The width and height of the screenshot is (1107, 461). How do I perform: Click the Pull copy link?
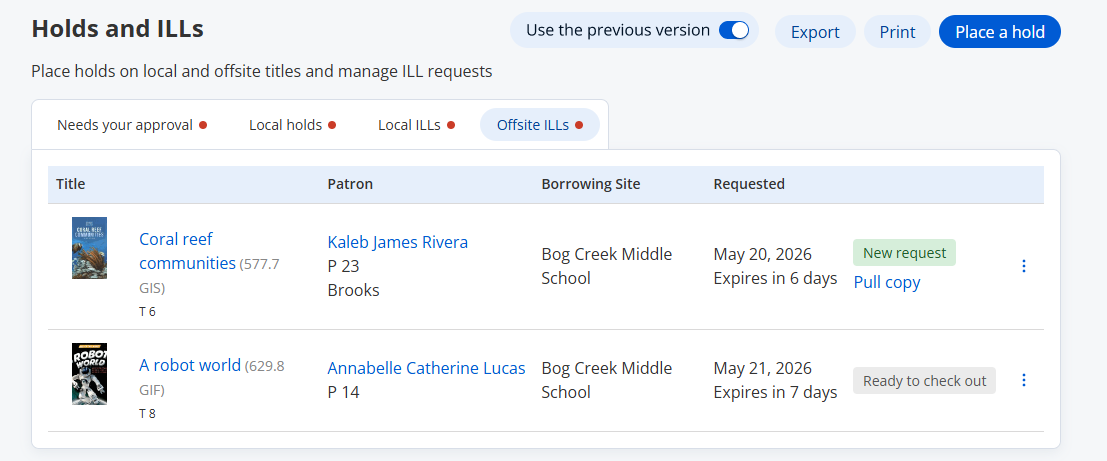click(887, 282)
